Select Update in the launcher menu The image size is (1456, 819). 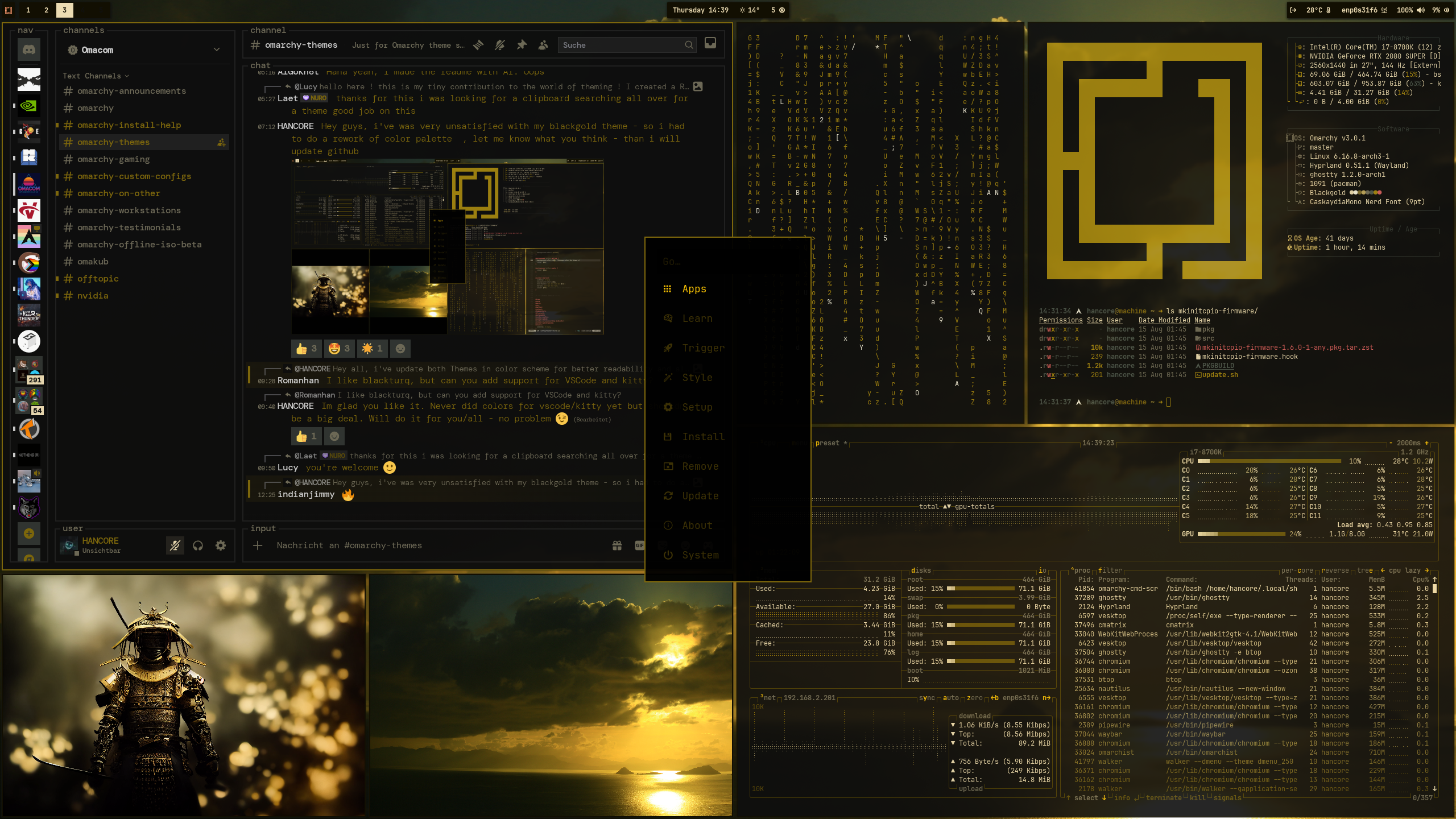pyautogui.click(x=700, y=496)
